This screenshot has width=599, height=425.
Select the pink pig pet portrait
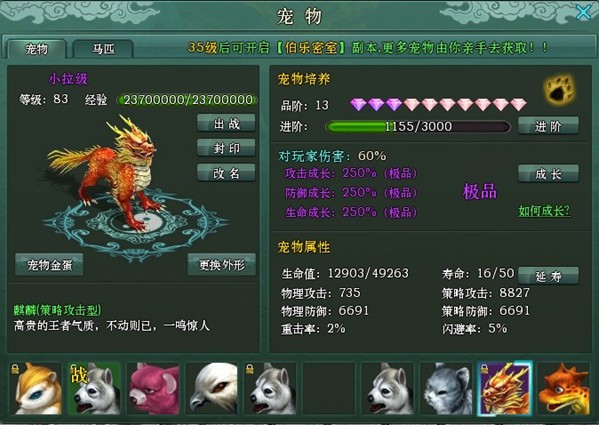[x=153, y=389]
